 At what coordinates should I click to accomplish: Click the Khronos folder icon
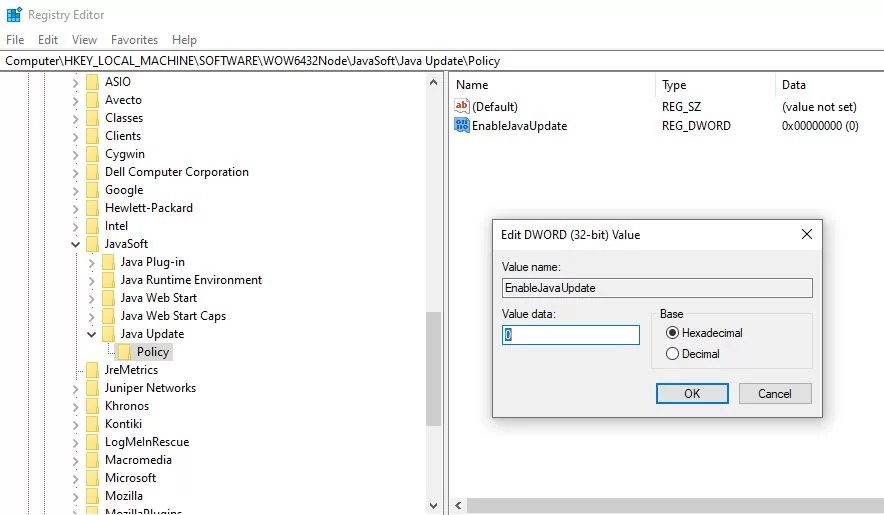(92, 406)
